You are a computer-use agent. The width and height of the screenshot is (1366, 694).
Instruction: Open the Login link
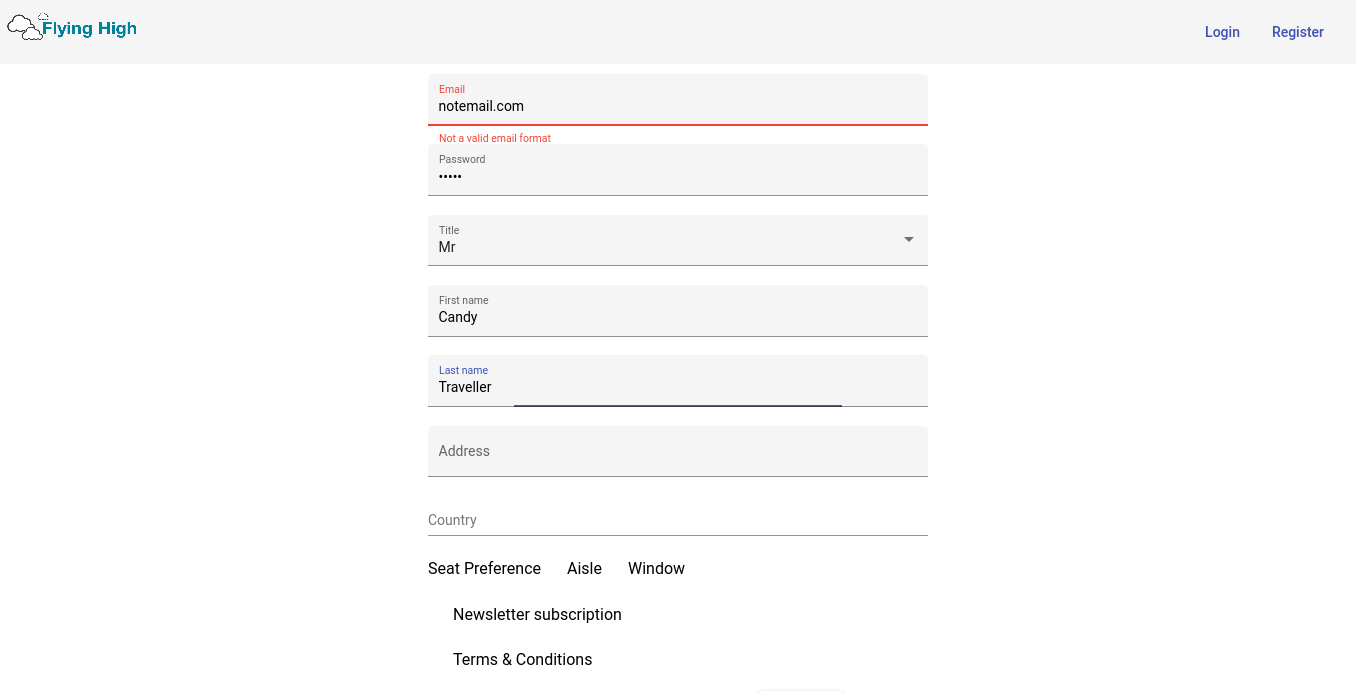pos(1222,32)
